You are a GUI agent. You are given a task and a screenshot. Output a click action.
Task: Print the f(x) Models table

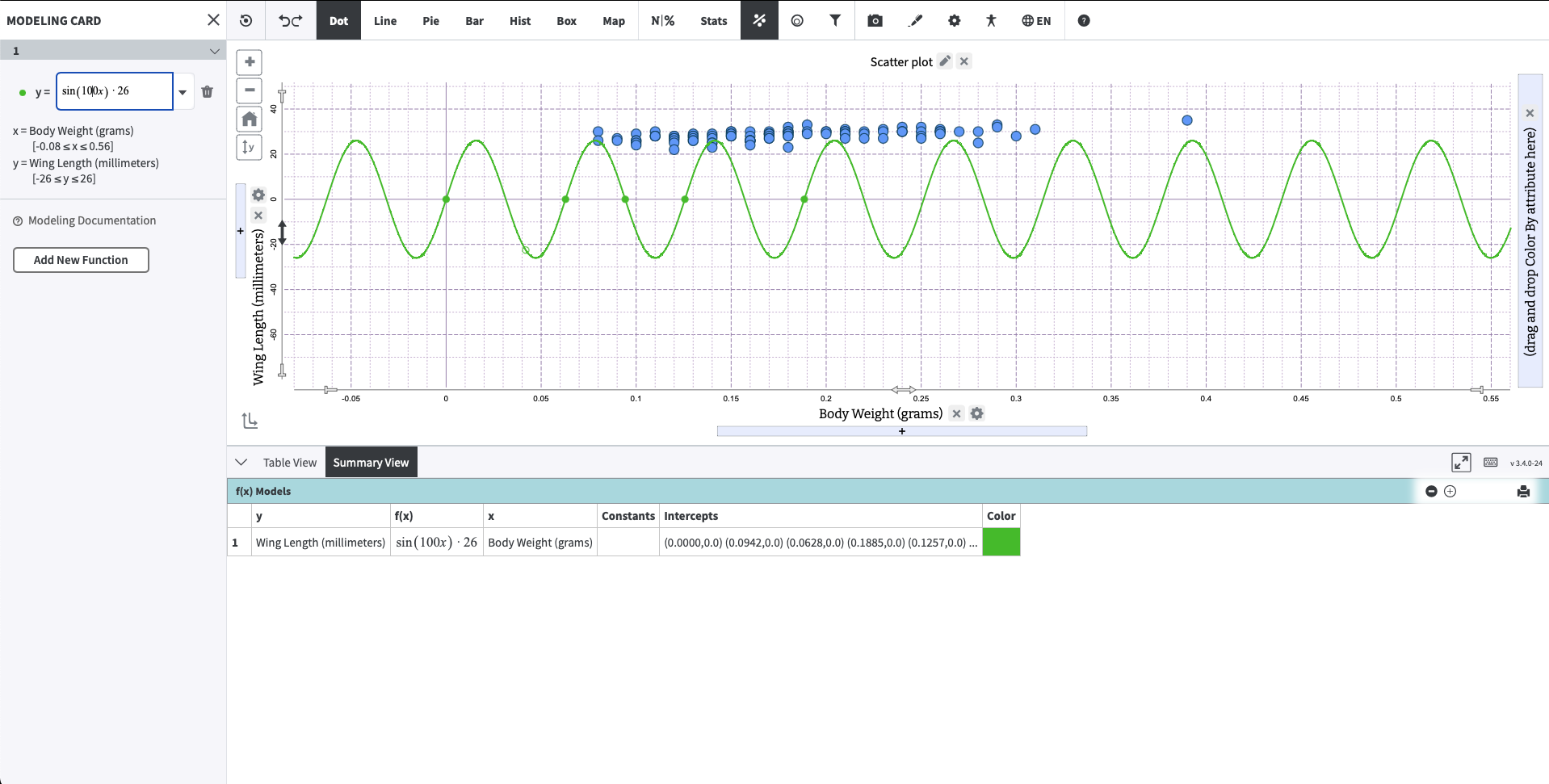pyautogui.click(x=1523, y=491)
